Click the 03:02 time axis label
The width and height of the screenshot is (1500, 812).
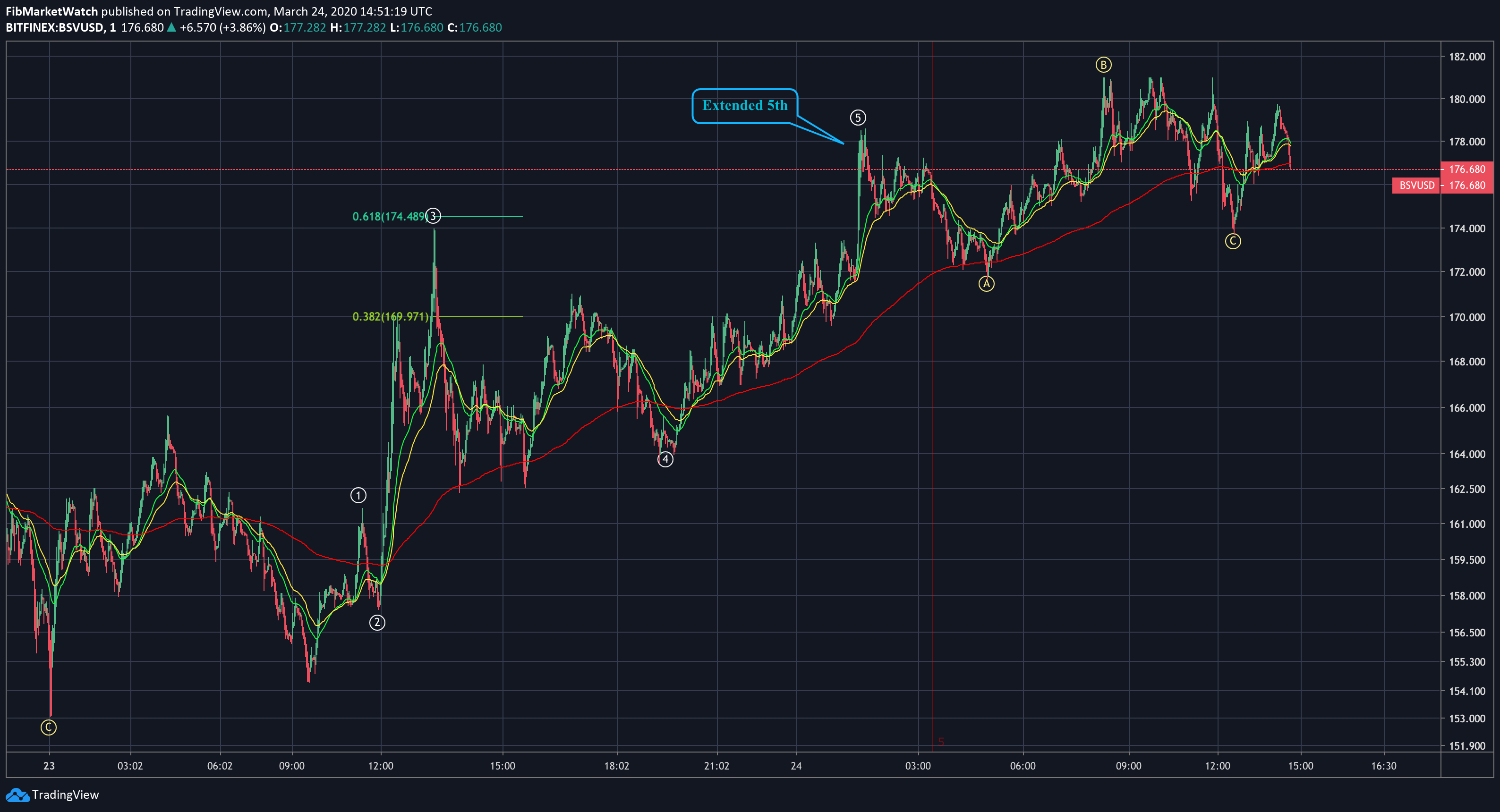[x=130, y=765]
